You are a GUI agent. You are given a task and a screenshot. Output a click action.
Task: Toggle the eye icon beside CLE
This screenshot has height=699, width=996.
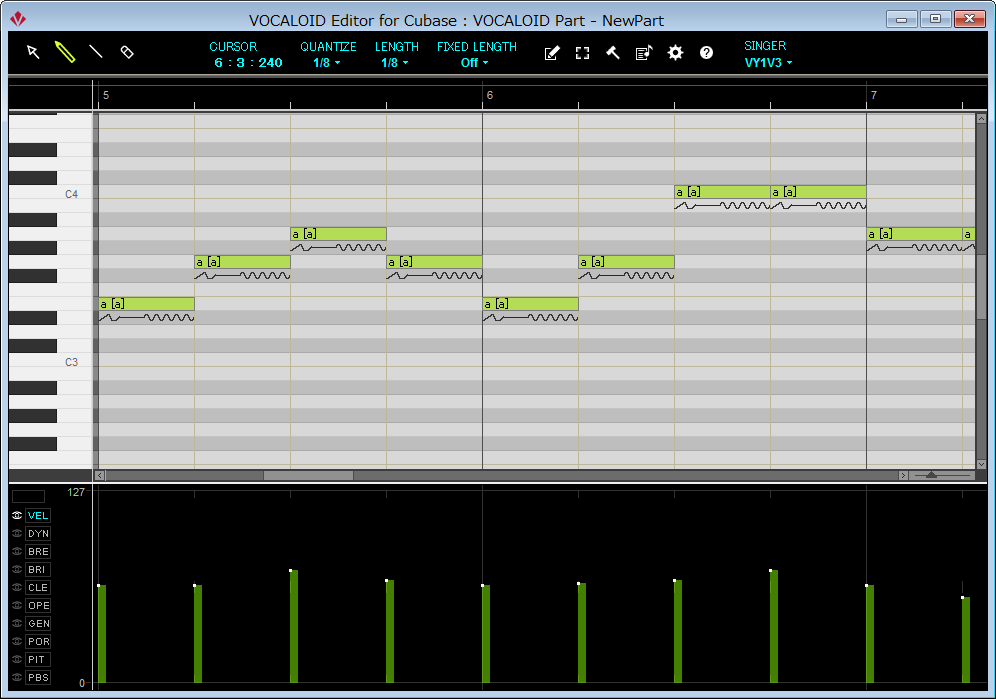(x=17, y=587)
